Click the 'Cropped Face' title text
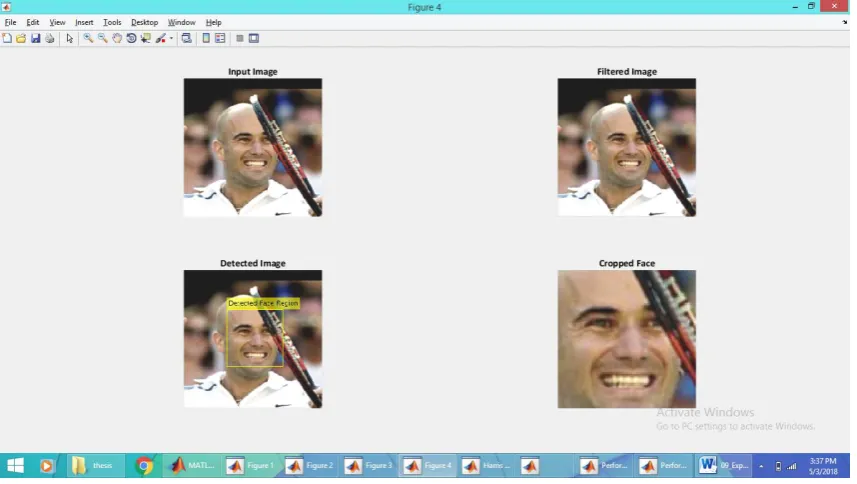Image resolution: width=857 pixels, height=484 pixels. coord(626,263)
